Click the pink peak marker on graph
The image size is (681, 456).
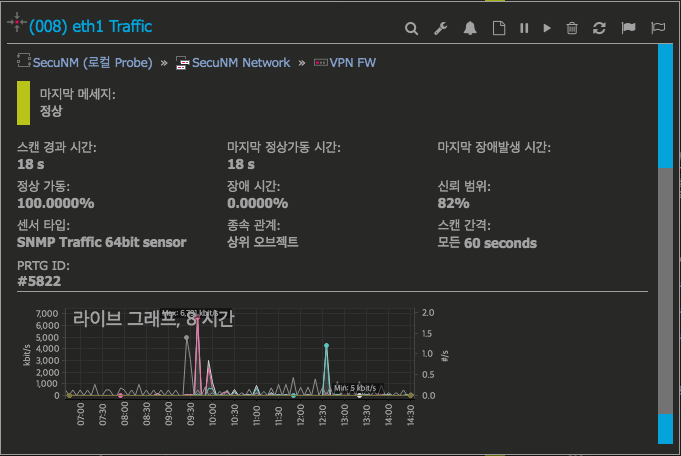click(197, 317)
